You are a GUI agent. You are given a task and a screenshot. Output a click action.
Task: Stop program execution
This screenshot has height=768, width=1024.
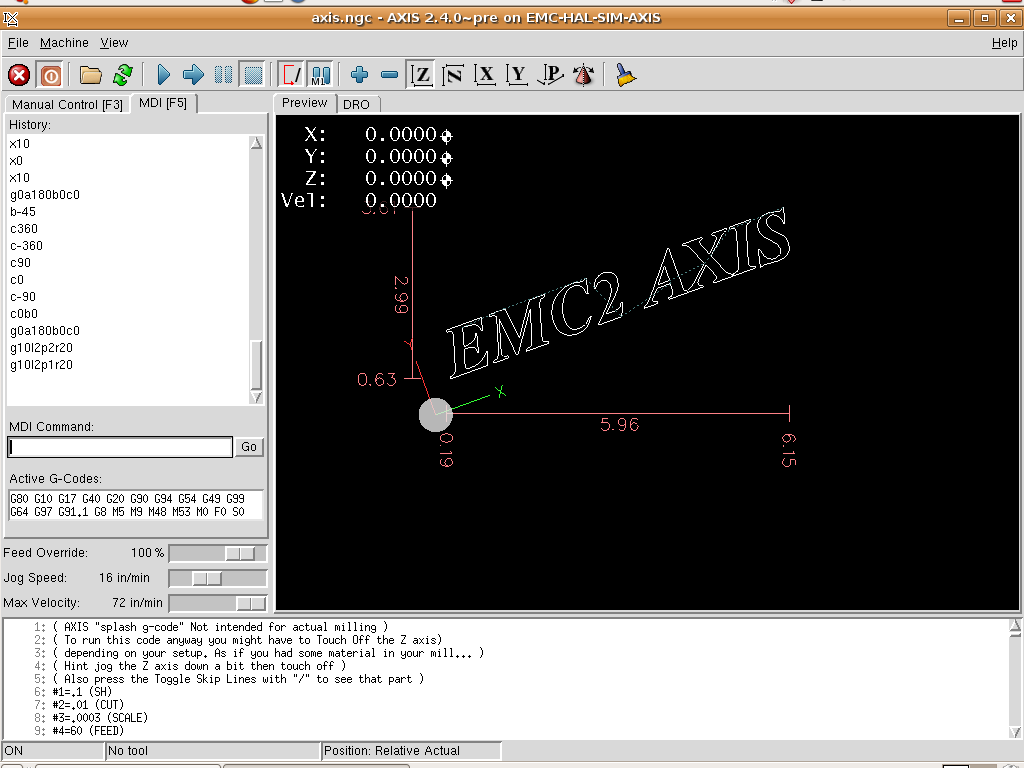(x=253, y=75)
